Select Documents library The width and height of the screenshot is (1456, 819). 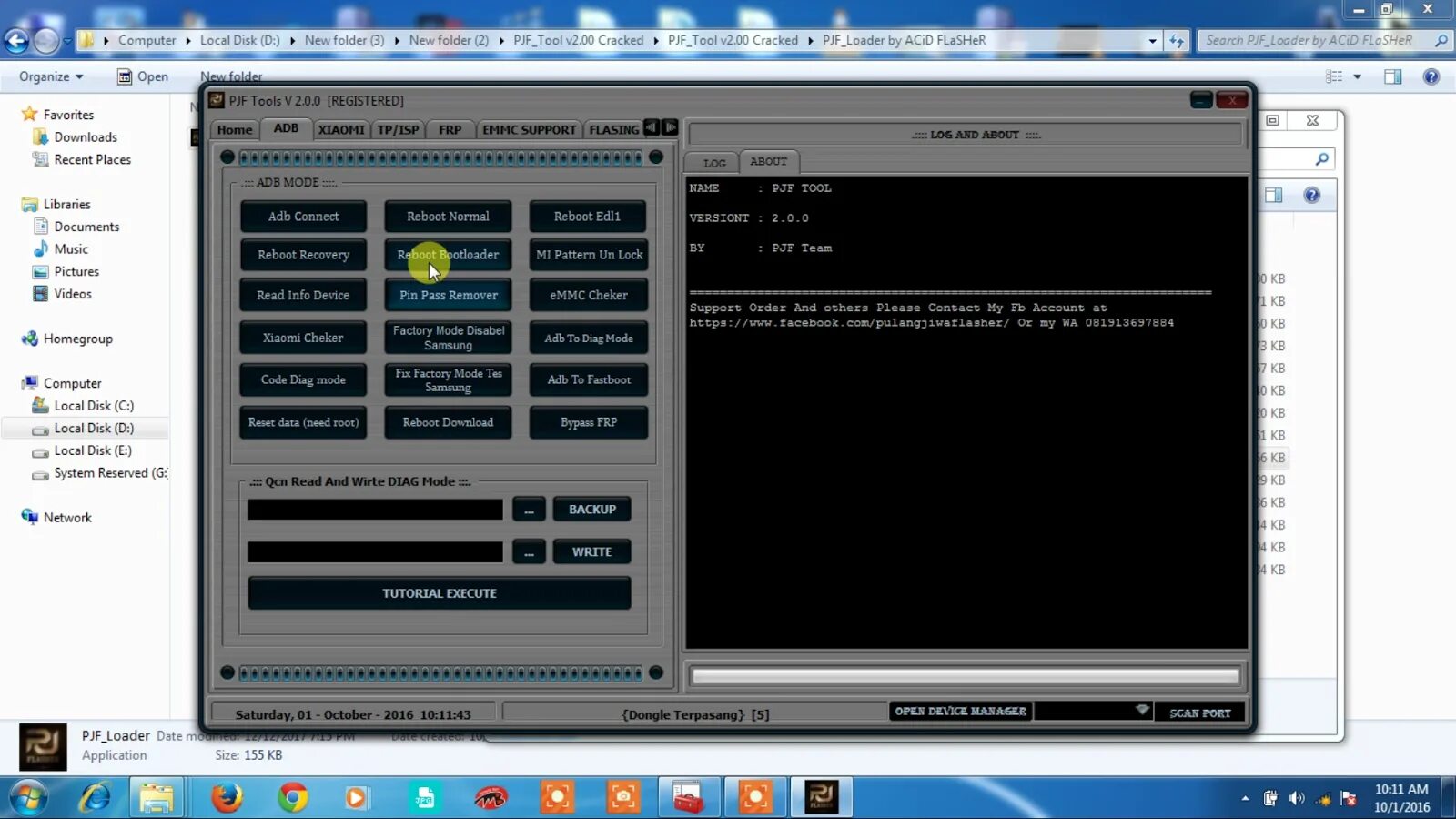tap(86, 227)
